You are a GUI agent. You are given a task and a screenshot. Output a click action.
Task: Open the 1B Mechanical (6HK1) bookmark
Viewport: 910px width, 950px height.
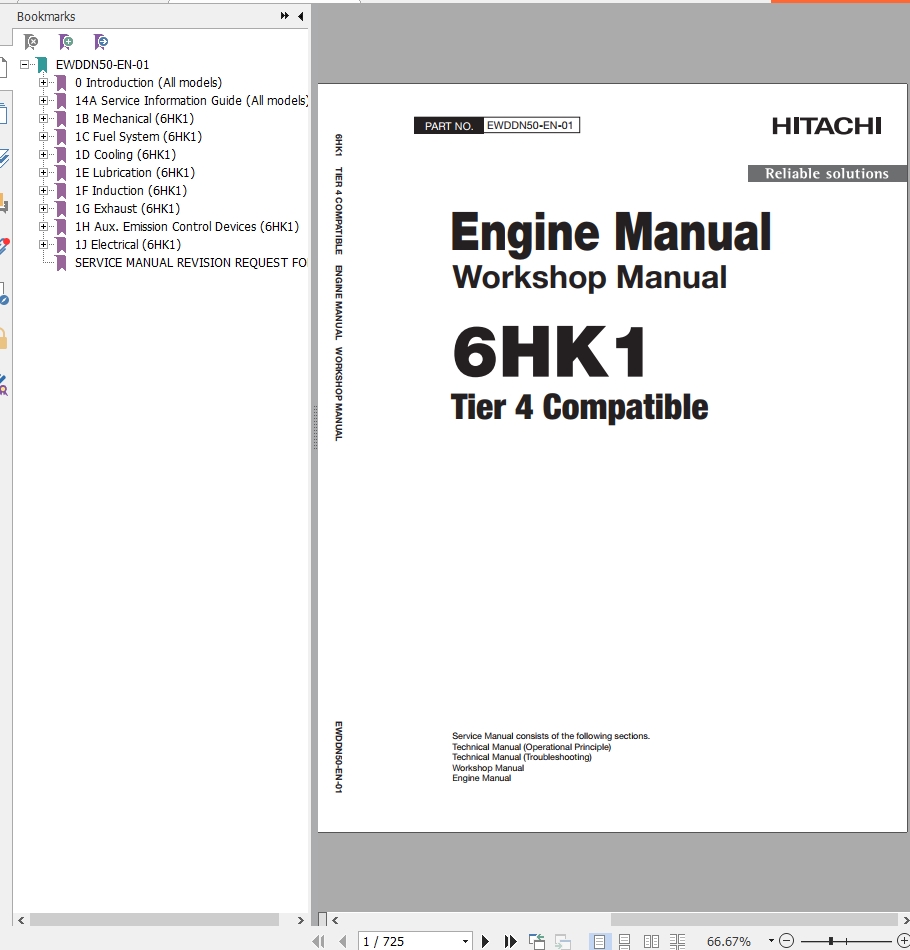pos(135,119)
